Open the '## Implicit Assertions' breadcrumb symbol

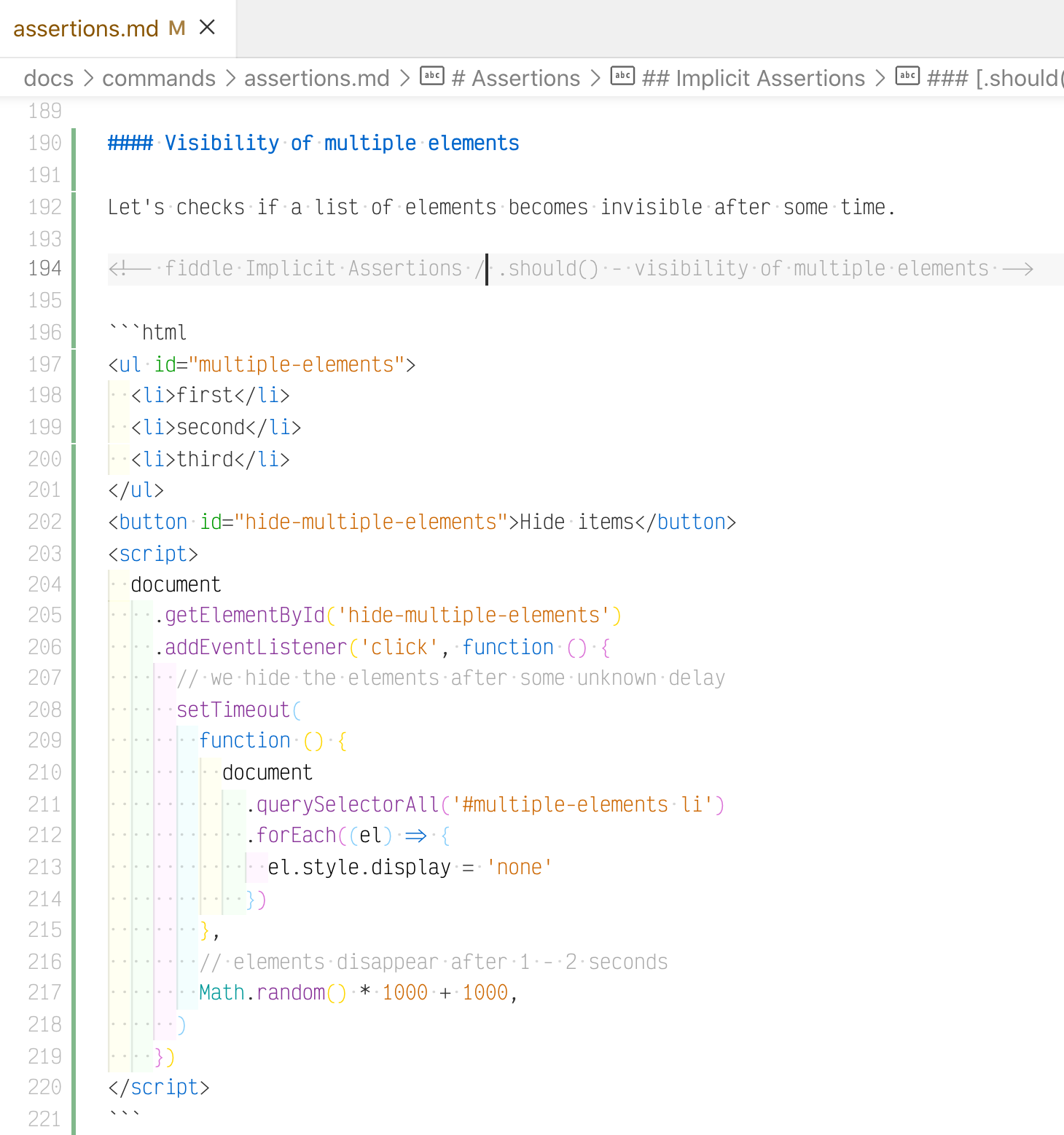tap(754, 78)
